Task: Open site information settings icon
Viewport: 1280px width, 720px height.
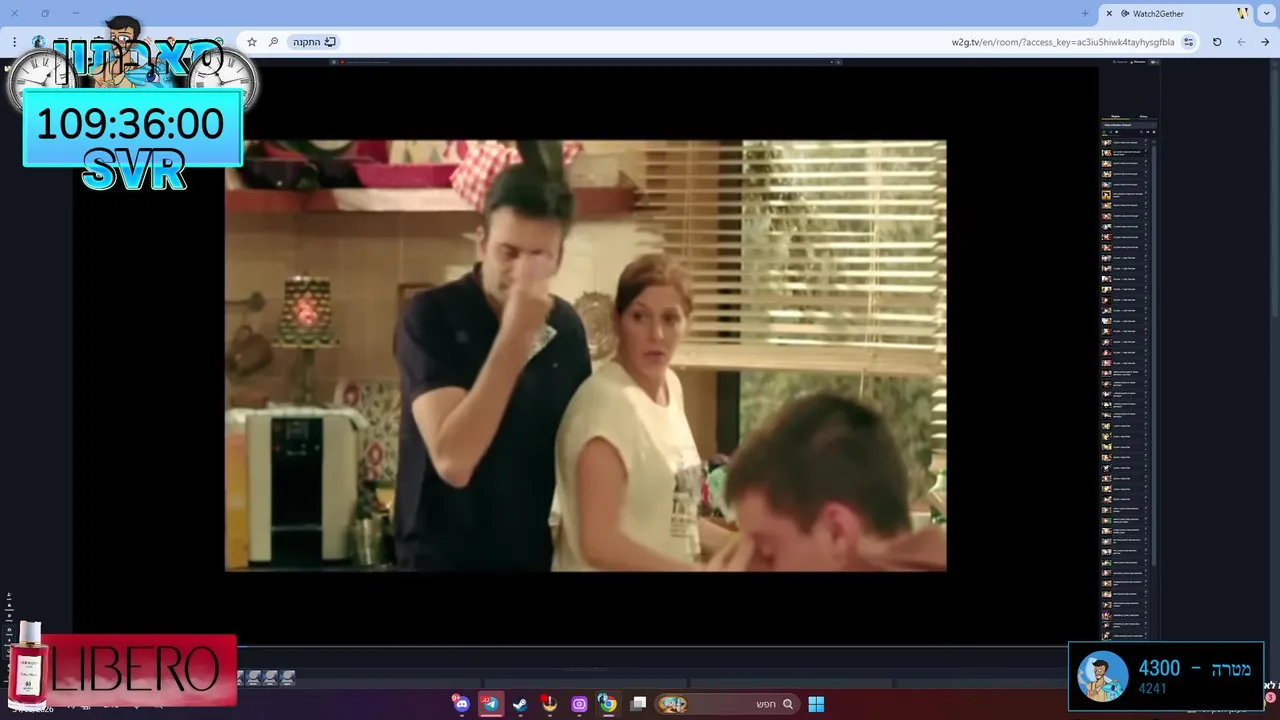Action: point(1188,42)
